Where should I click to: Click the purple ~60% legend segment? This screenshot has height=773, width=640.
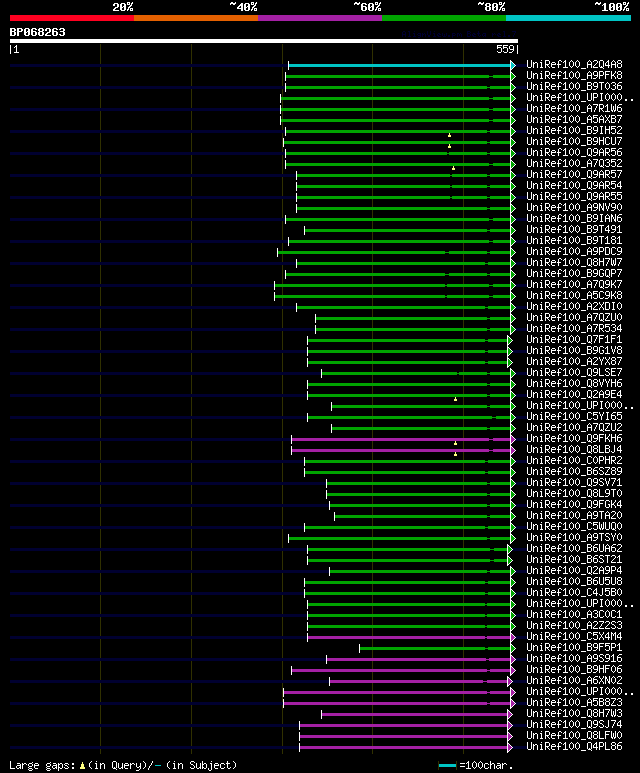click(320, 18)
